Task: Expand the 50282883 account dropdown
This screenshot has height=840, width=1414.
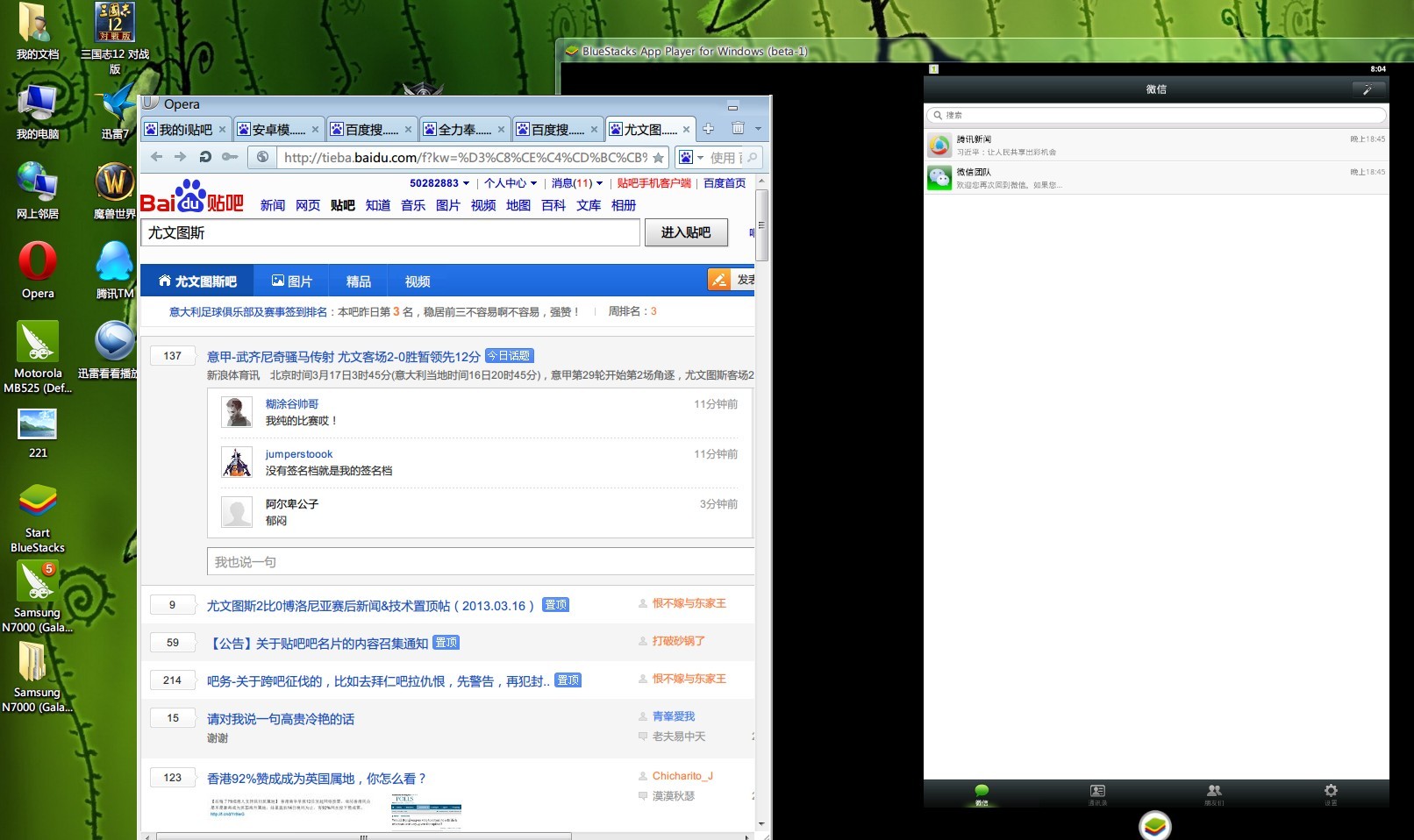Action: [466, 183]
